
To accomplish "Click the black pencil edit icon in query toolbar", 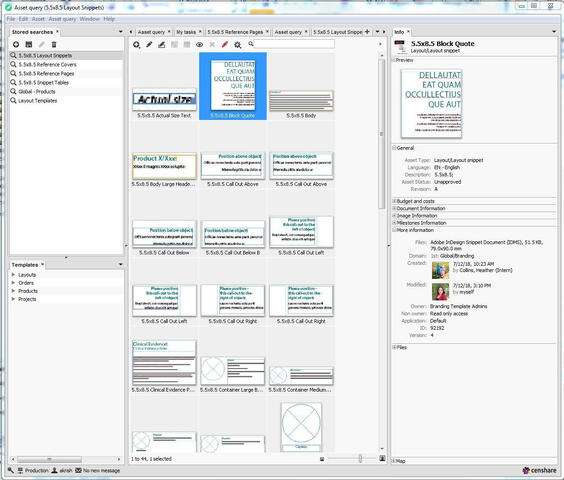I will tap(149, 45).
